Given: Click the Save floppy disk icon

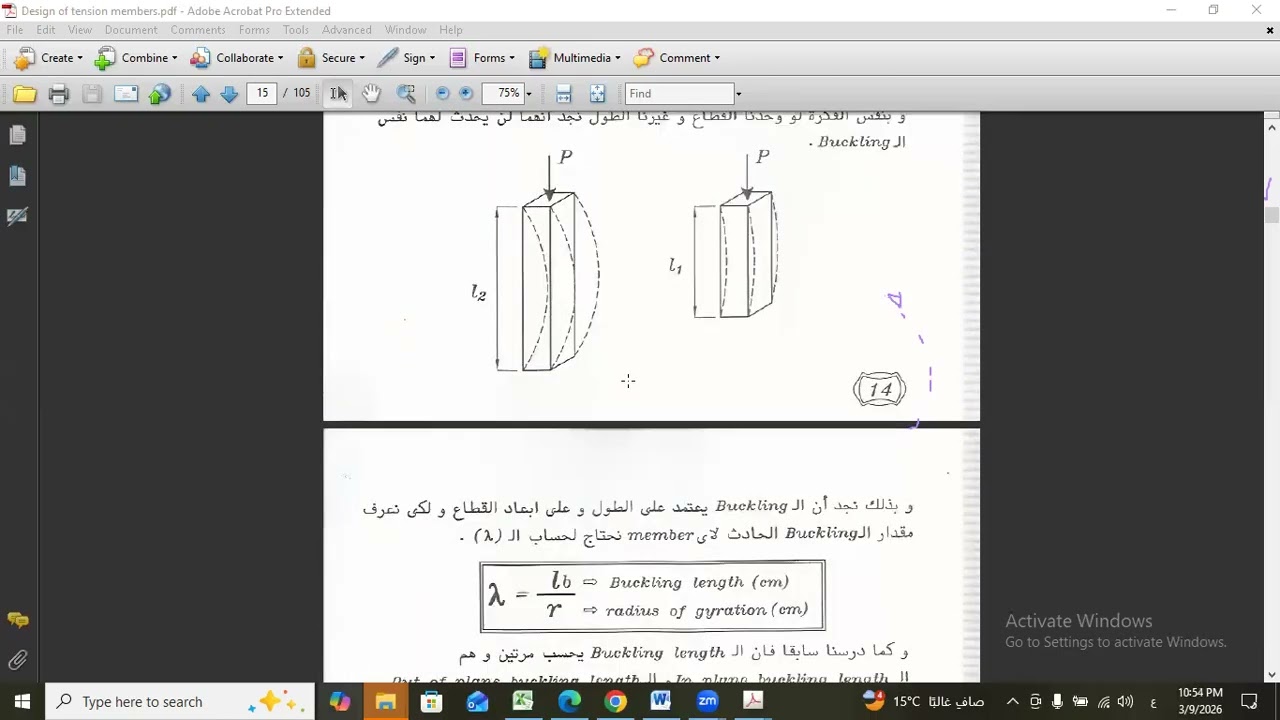Looking at the screenshot, I should point(92,94).
